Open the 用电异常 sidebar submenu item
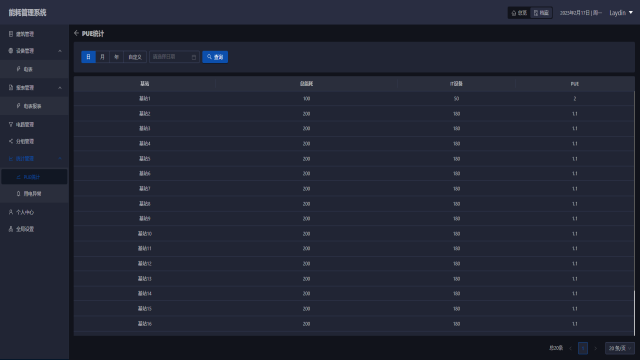The width and height of the screenshot is (640, 360). 34,193
